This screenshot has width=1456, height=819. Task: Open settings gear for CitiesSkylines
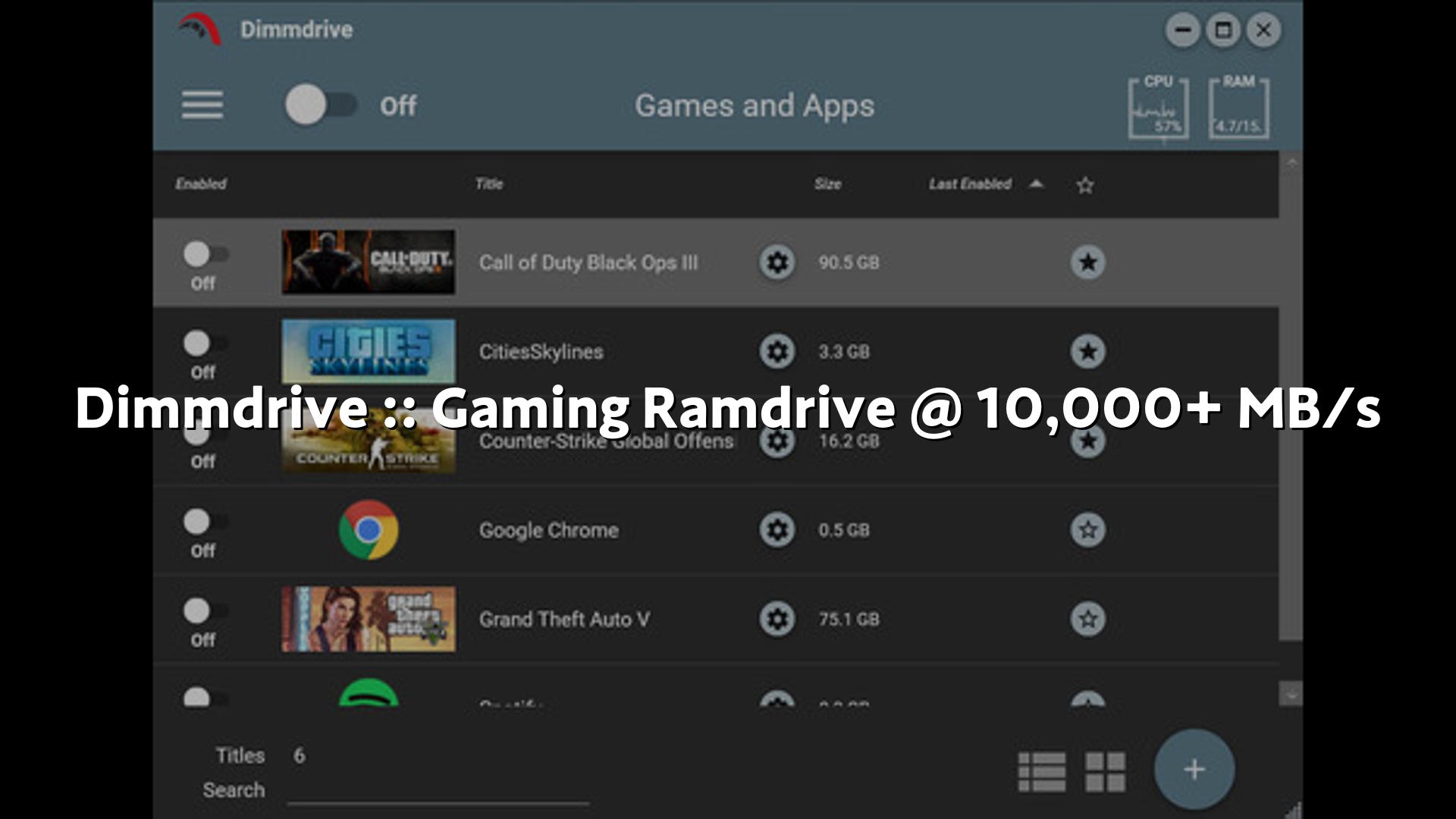click(x=777, y=352)
